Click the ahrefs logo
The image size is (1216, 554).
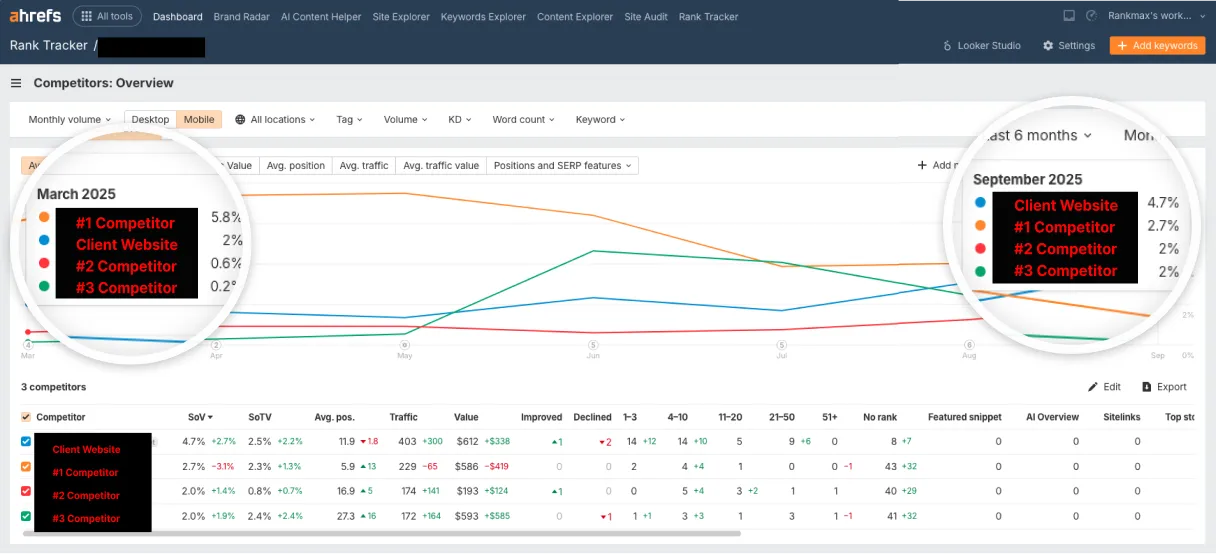point(37,16)
